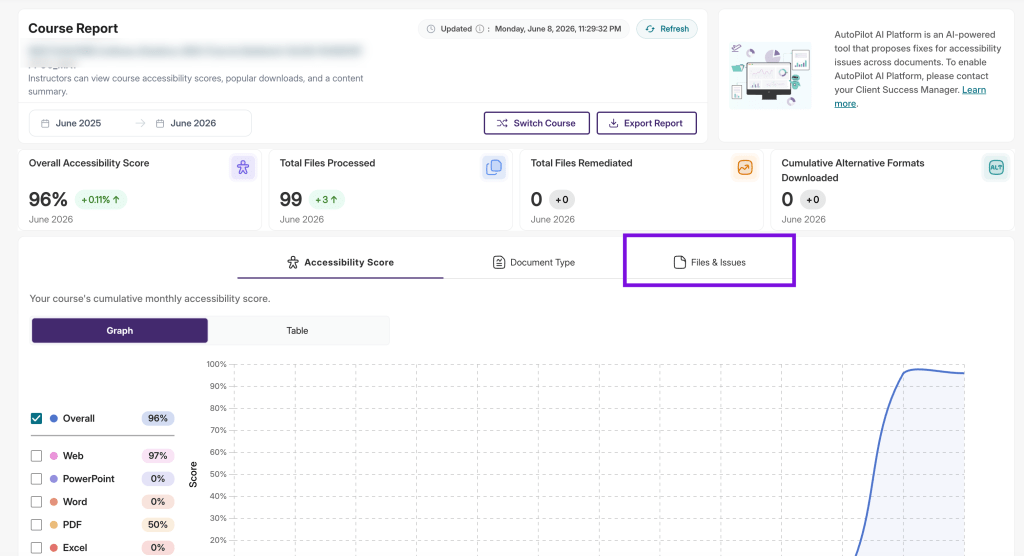1024x556 pixels.
Task: Click the AutoPilot AI Platform illustration
Action: point(770,76)
